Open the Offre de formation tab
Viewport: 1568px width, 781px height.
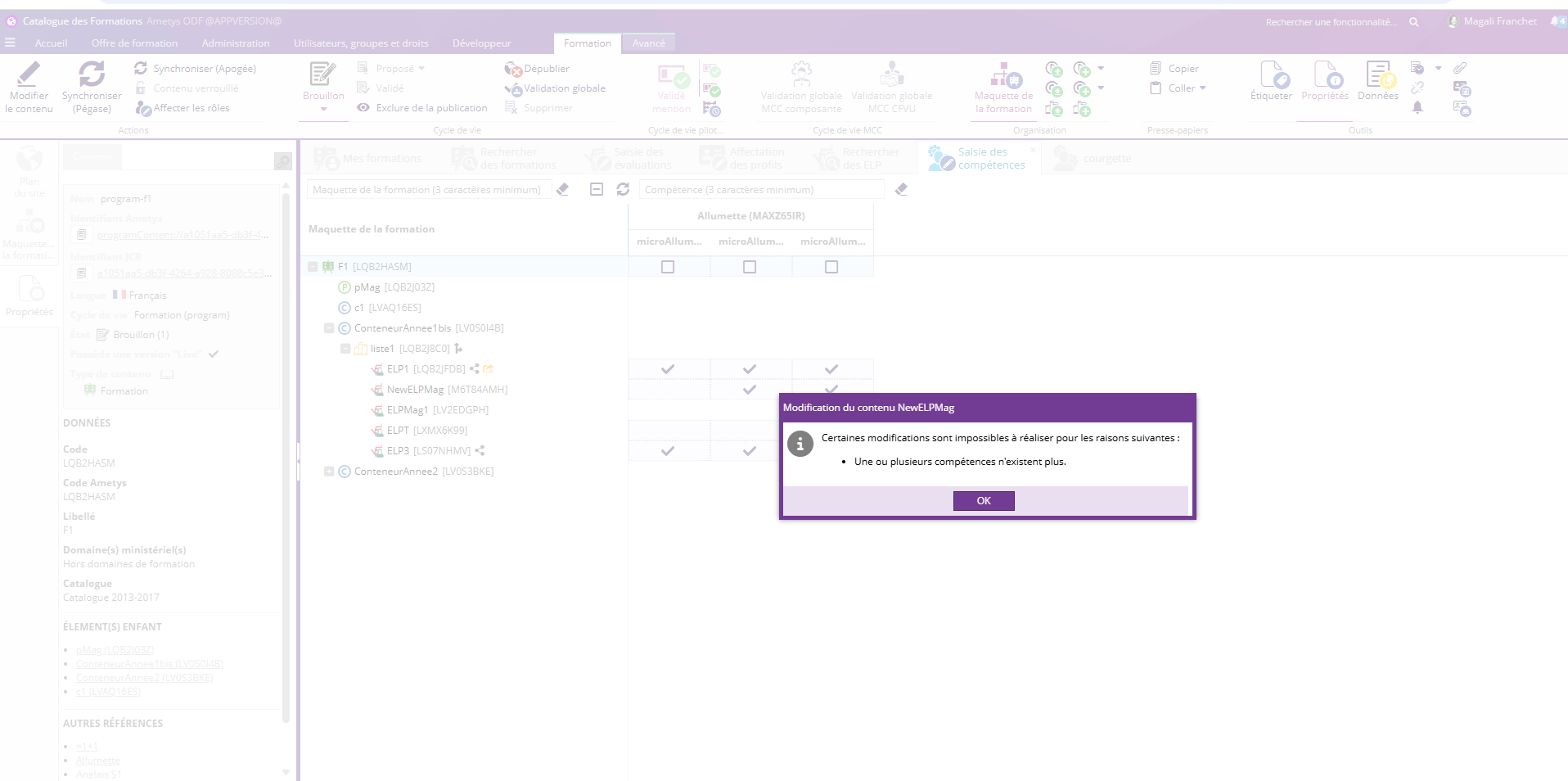pyautogui.click(x=134, y=43)
